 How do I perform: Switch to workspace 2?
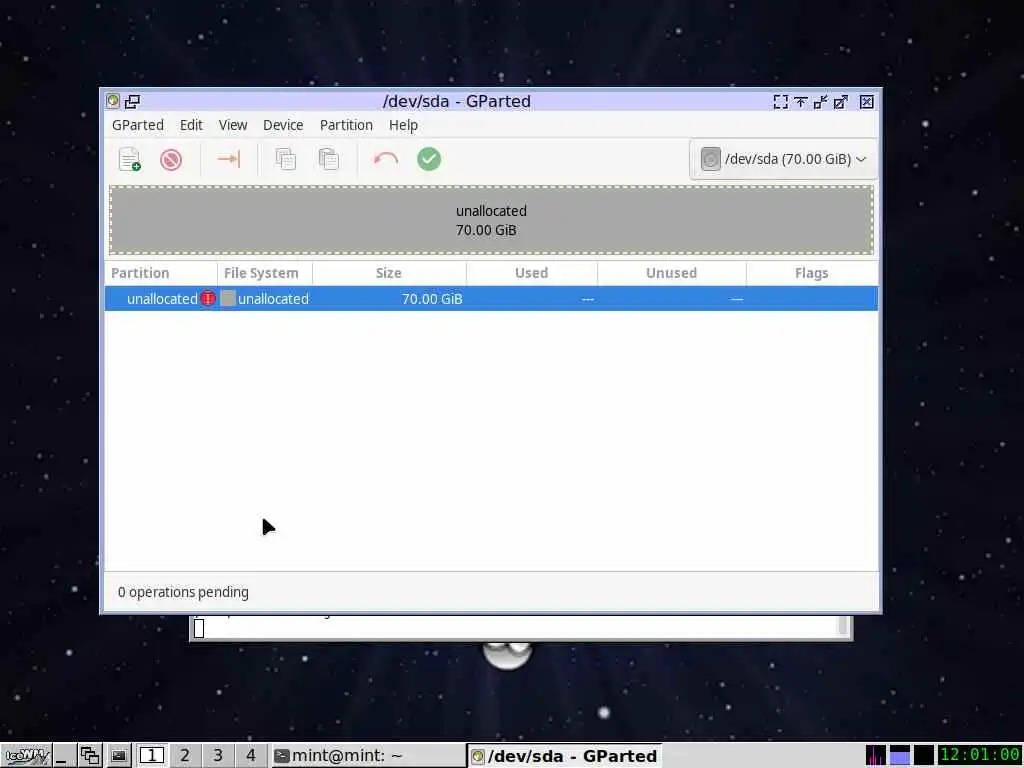coord(185,756)
